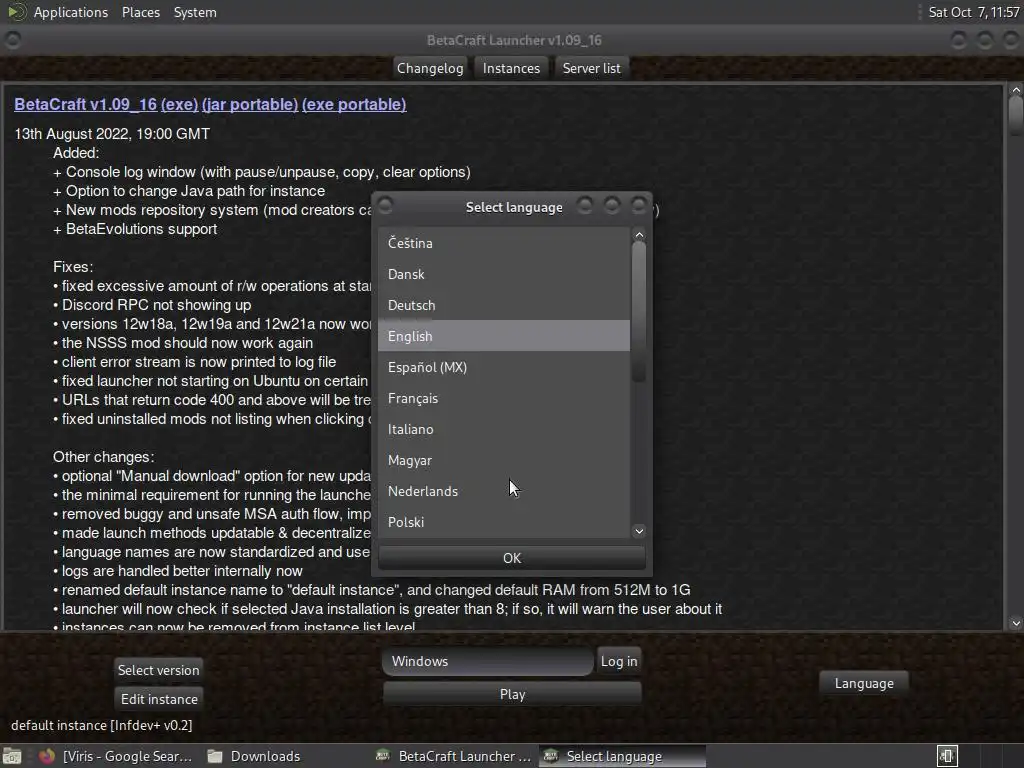Select Nederlands from the language list
Image resolution: width=1024 pixels, height=768 pixels.
tap(504, 491)
